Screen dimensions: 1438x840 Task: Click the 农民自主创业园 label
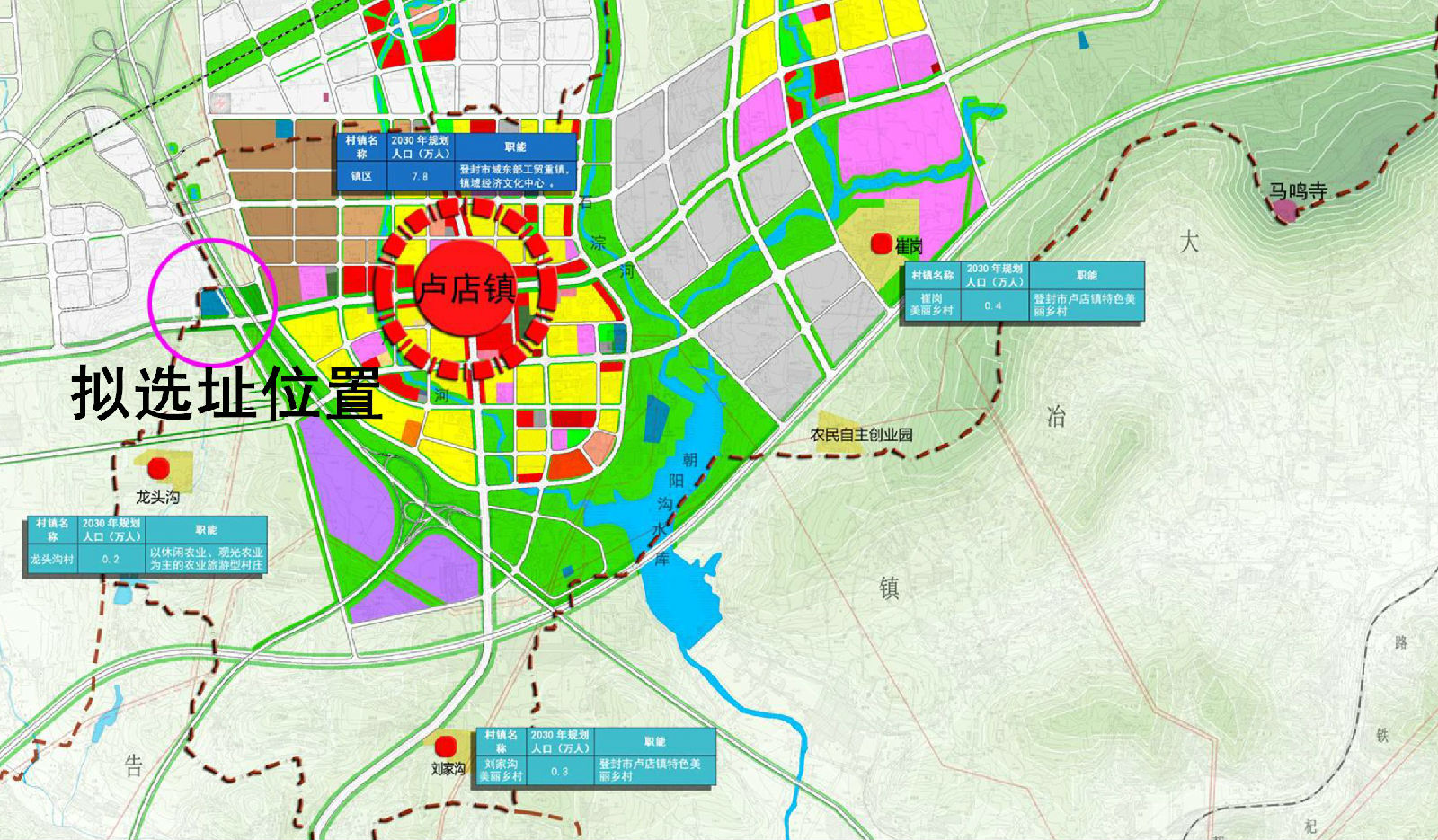[861, 435]
